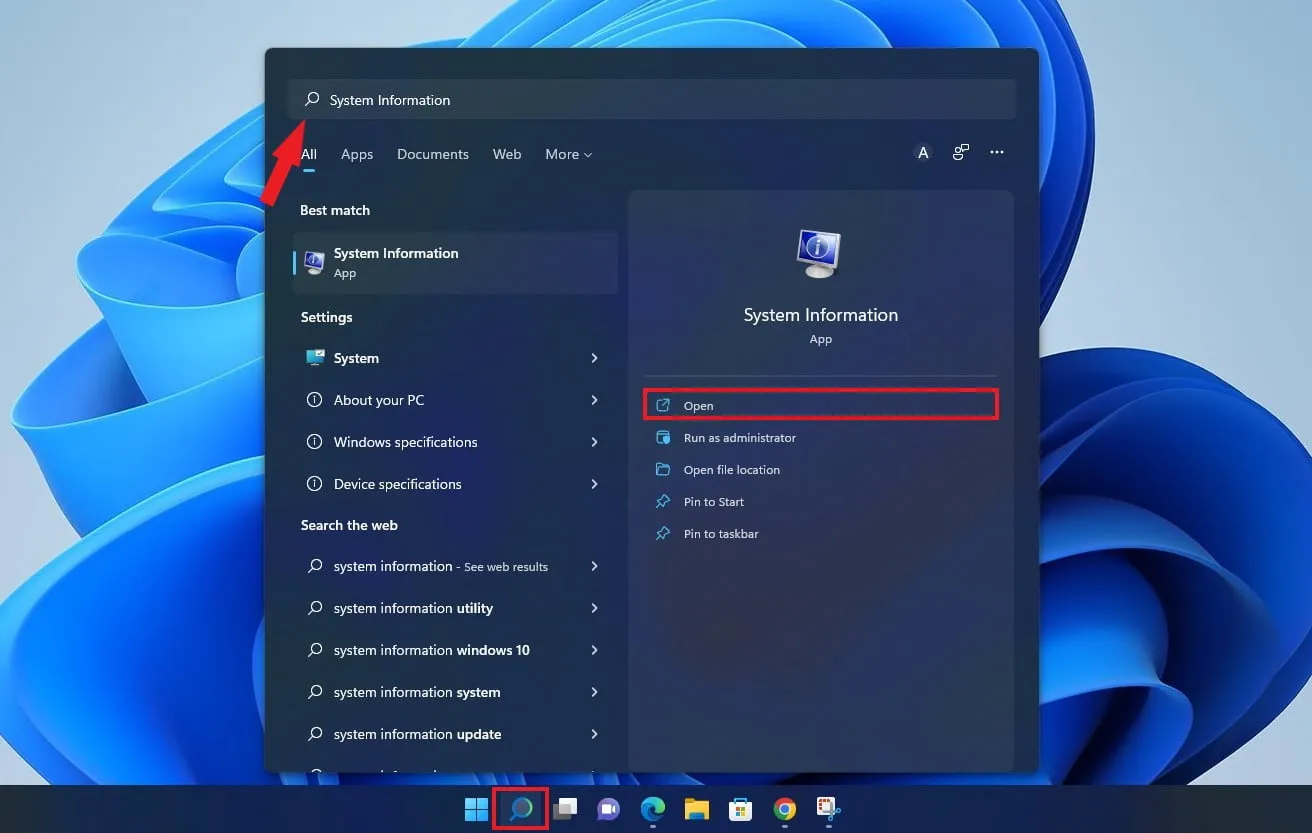Viewport: 1312px width, 833px height.
Task: Open the Snipping Tool taskbar icon
Action: pyautogui.click(x=828, y=808)
